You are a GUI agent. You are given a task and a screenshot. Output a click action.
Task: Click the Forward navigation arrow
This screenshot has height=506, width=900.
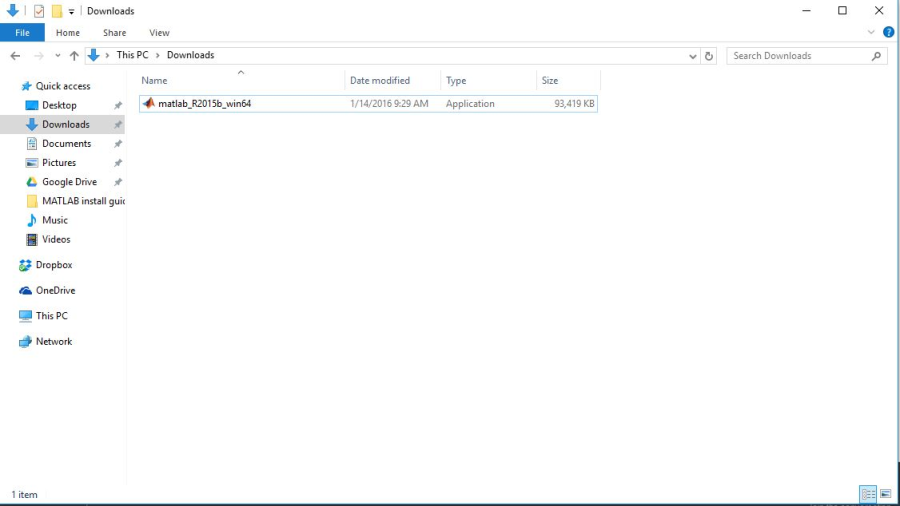tap(38, 56)
